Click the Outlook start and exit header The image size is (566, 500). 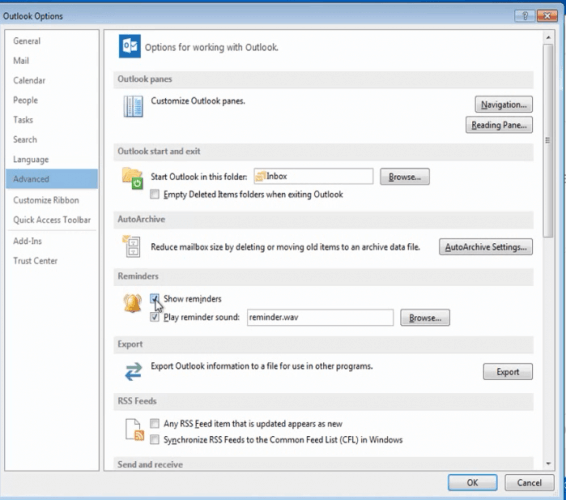[323, 151]
